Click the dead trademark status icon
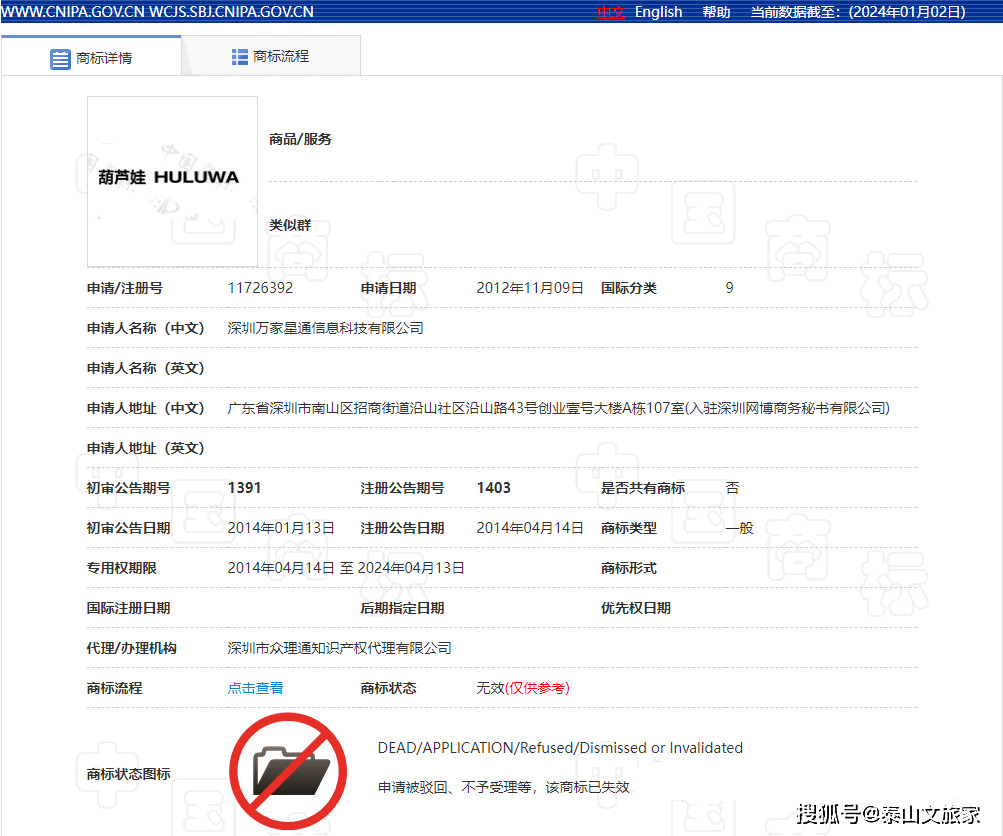Viewport: 1003px width, 836px height. (288, 771)
